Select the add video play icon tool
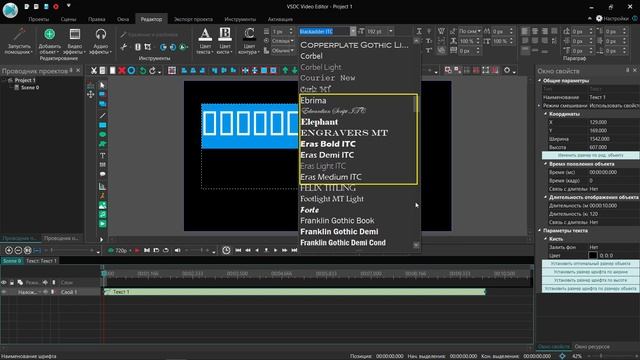The height and width of the screenshot is (360, 640). tap(102, 224)
